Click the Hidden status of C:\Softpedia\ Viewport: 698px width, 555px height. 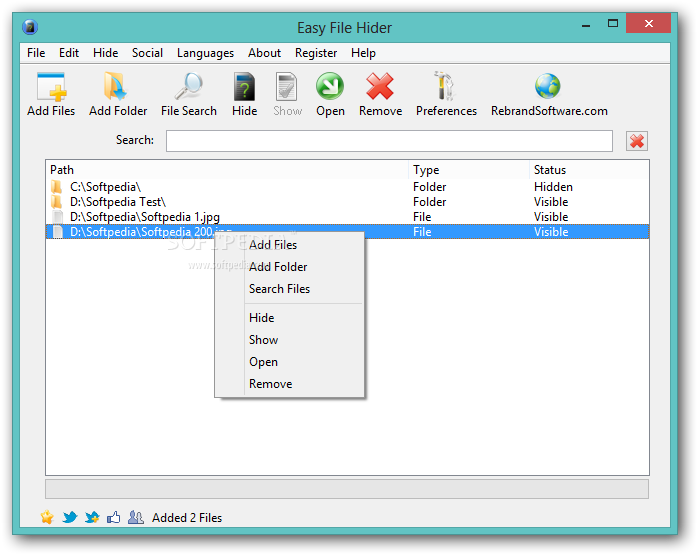[553, 187]
